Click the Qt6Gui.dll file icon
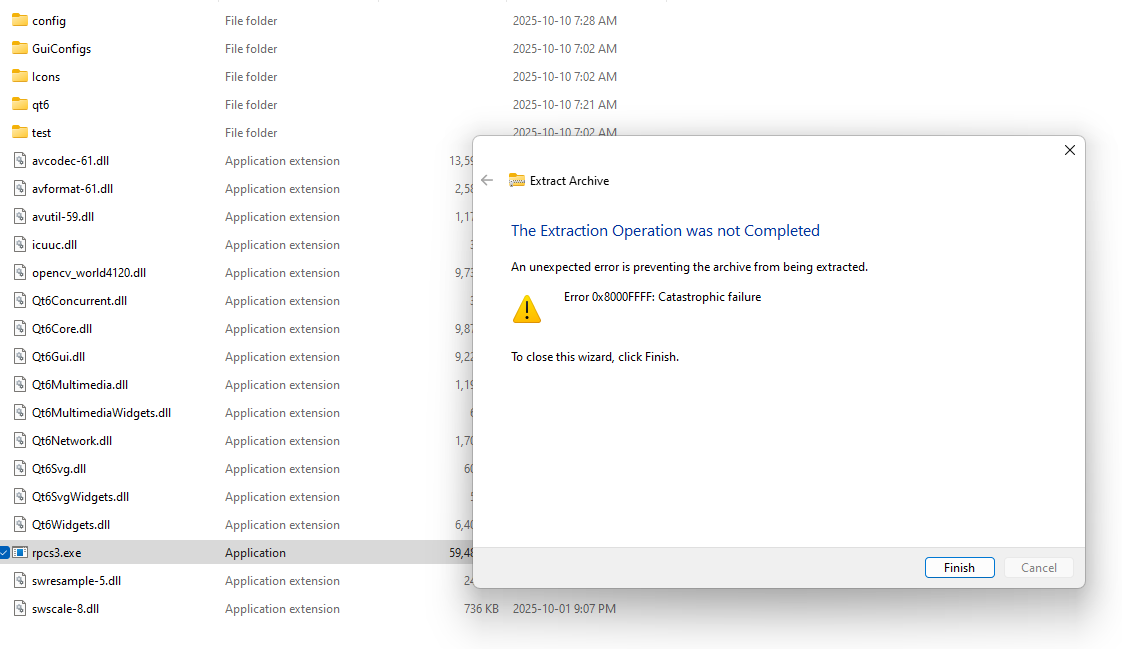Screen dimensions: 1122x649 point(20,356)
